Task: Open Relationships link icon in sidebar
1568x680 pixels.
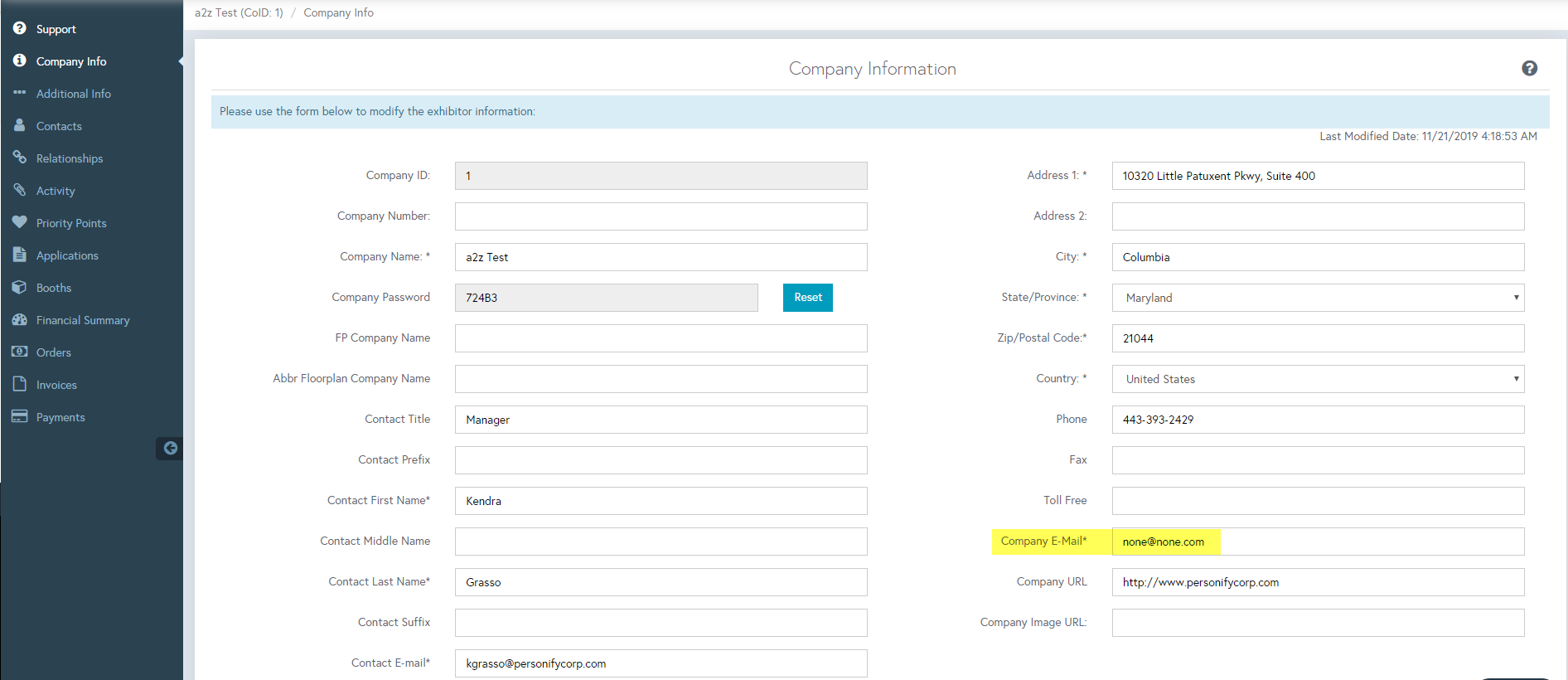Action: pos(20,158)
